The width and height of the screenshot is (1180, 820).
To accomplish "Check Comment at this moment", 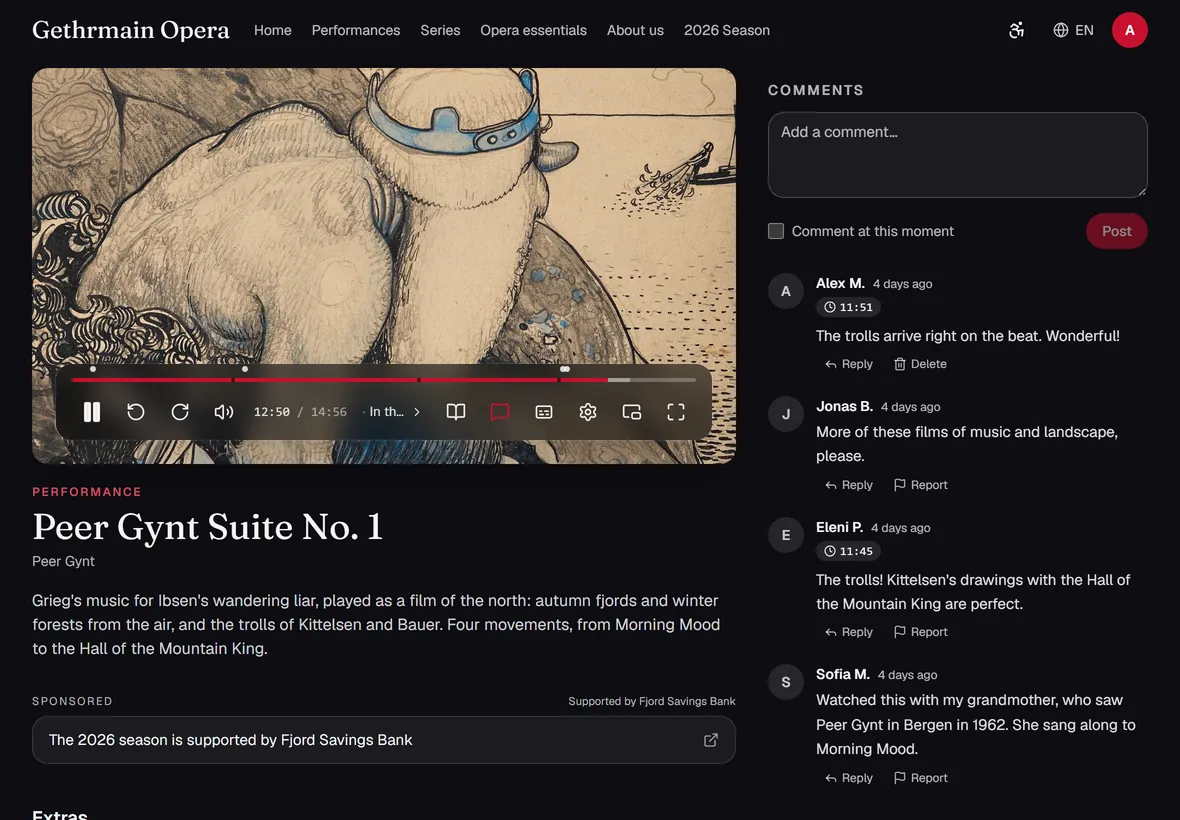I will coord(776,231).
